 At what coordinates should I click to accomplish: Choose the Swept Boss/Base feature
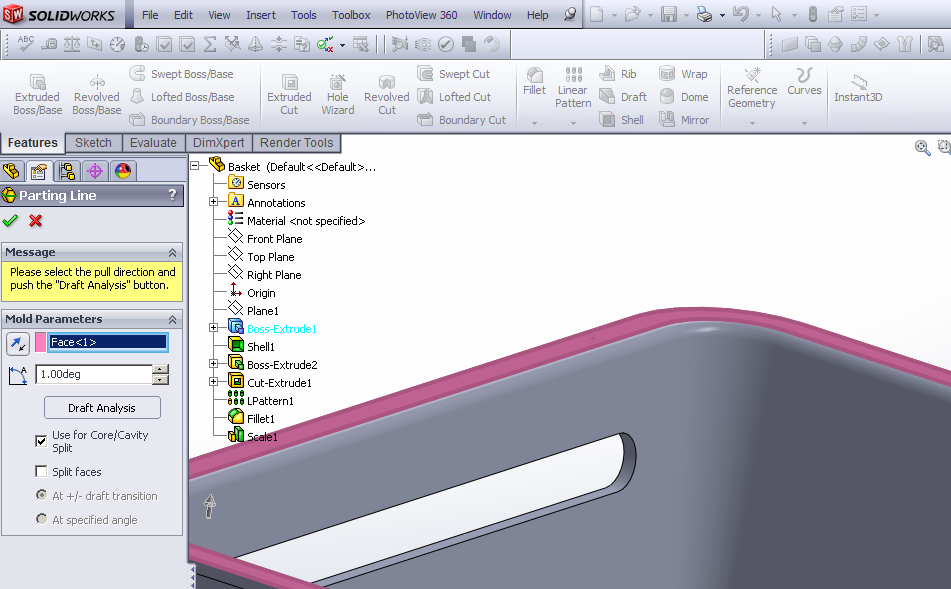[x=181, y=74]
